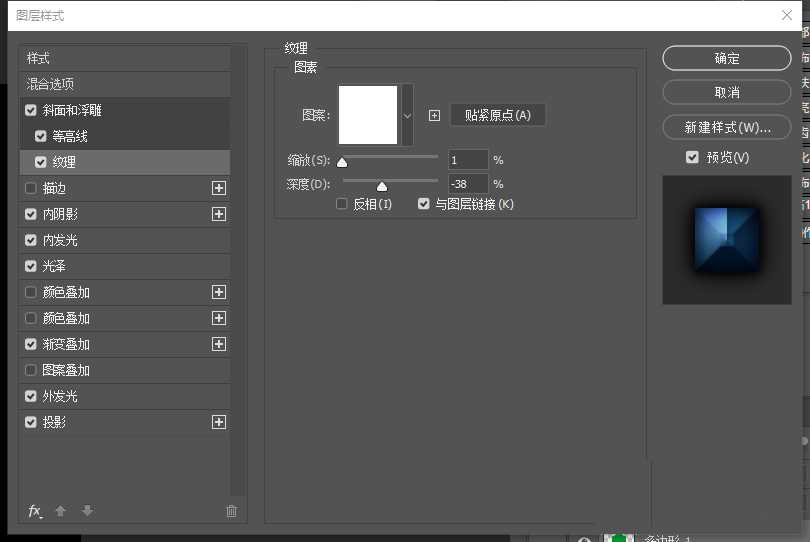The width and height of the screenshot is (810, 542).
Task: Click the delete effect trash icon
Action: pyautogui.click(x=232, y=511)
